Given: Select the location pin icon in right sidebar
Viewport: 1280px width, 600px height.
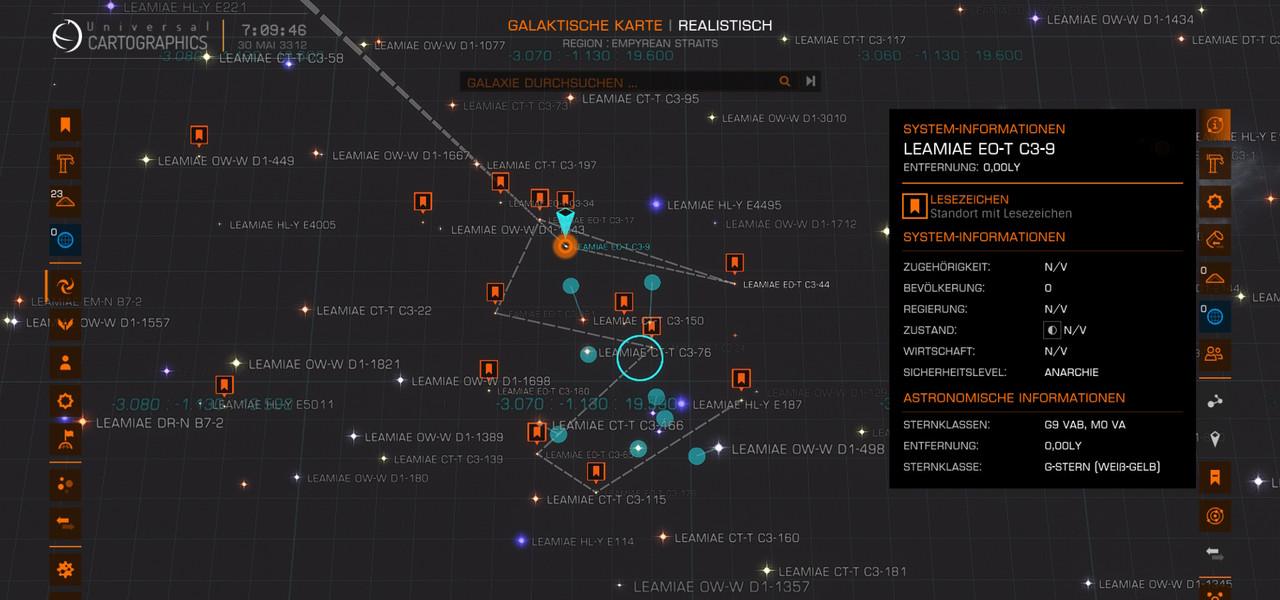Looking at the screenshot, I should point(1215,439).
